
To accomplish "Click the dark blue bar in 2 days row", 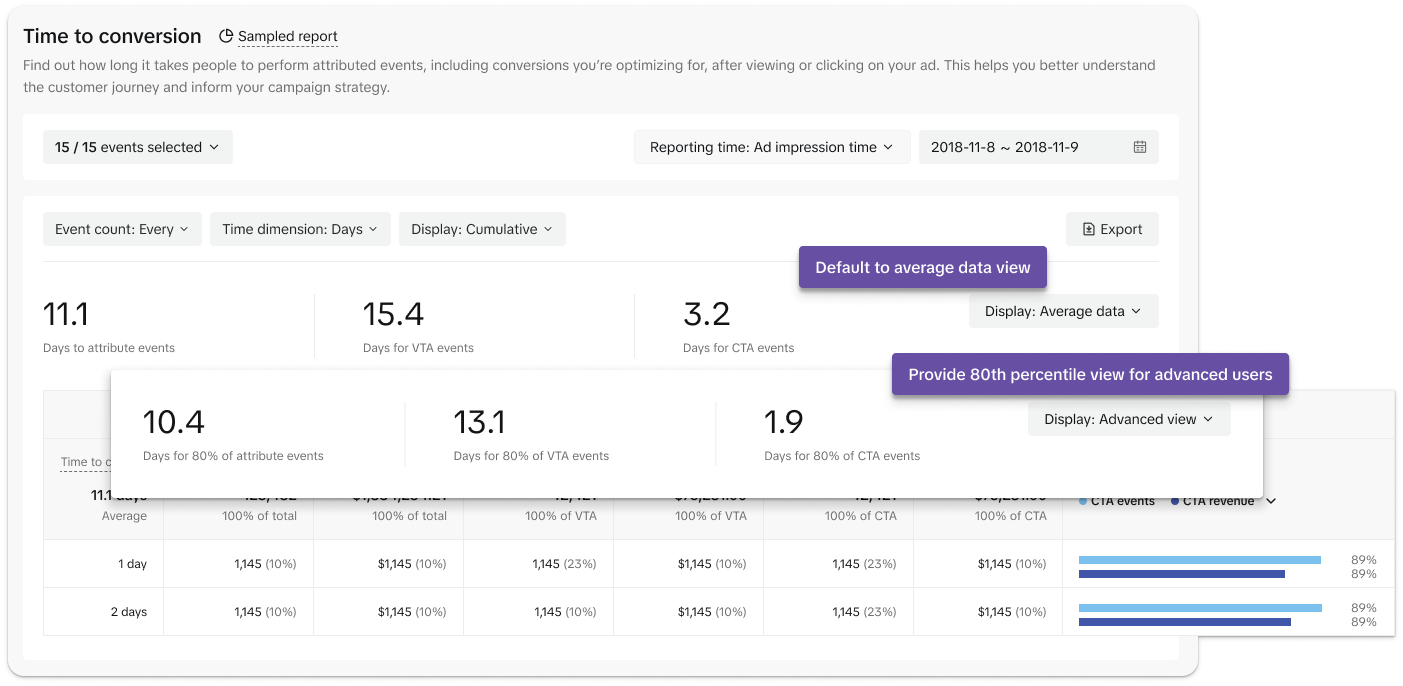I will (x=1184, y=622).
